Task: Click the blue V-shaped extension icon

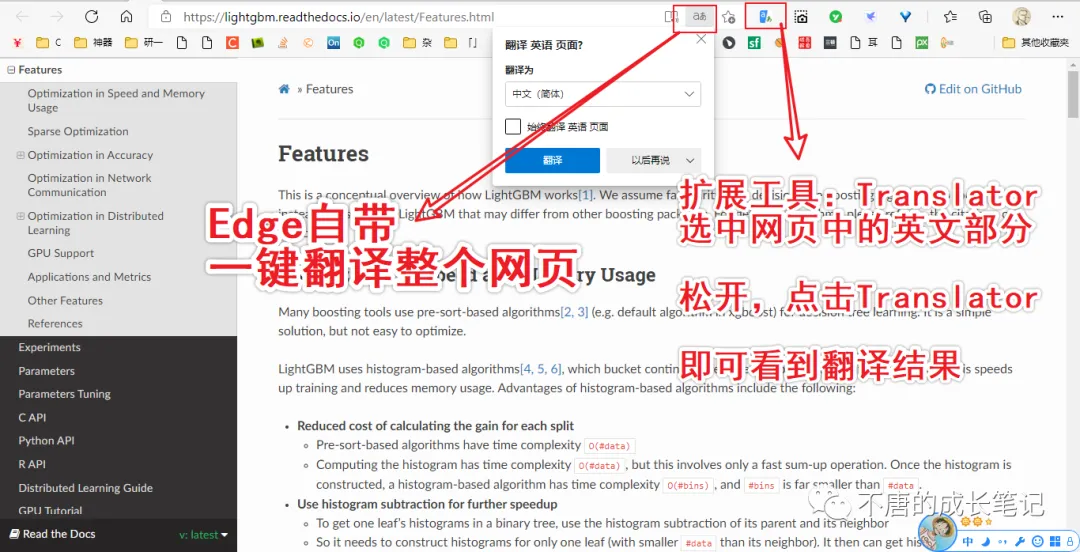Action: (906, 17)
